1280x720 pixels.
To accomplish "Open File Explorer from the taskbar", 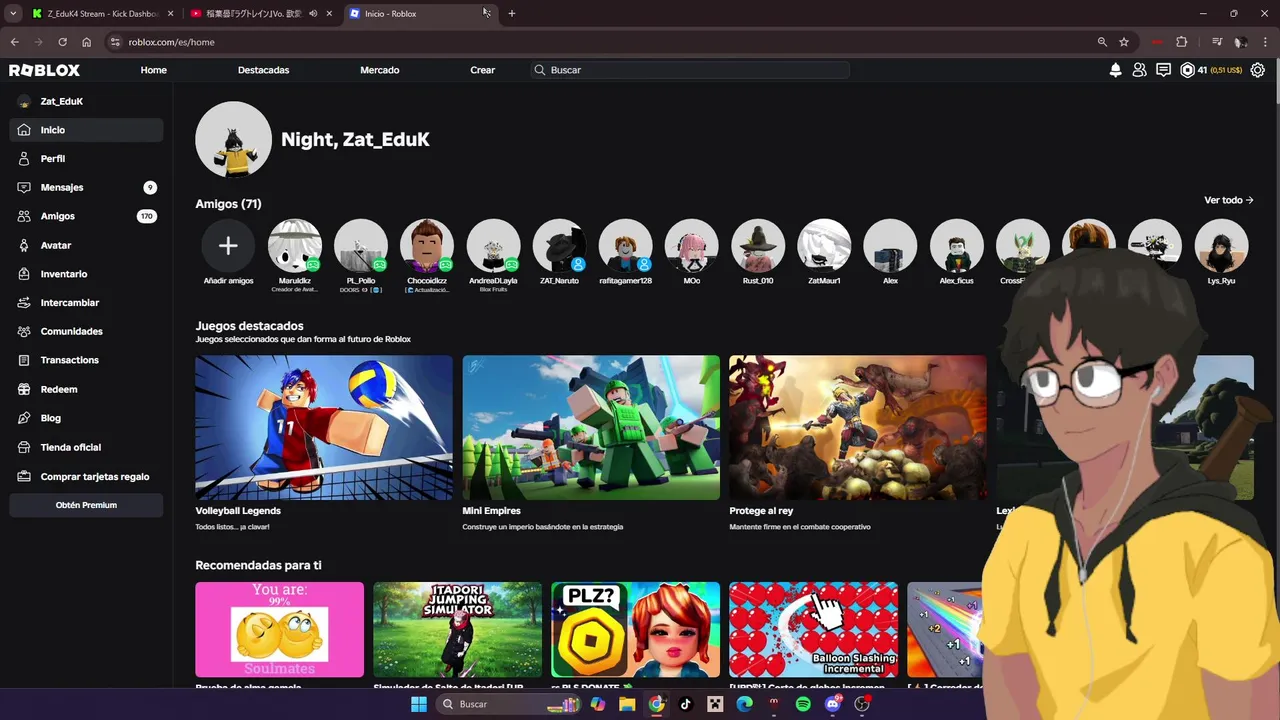I will click(x=627, y=704).
